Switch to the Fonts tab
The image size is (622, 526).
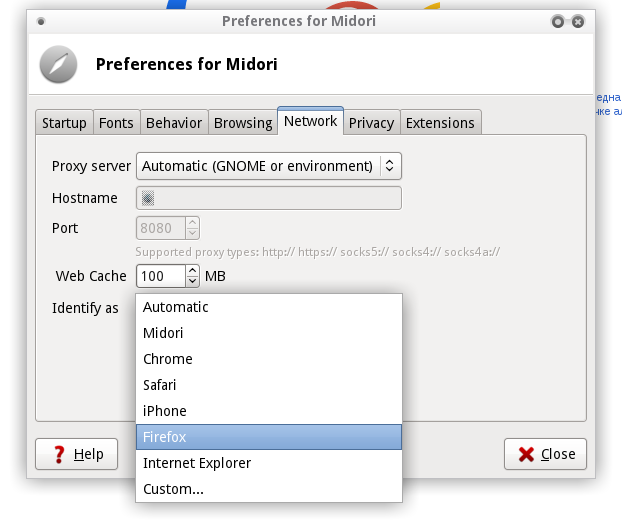click(x=116, y=123)
